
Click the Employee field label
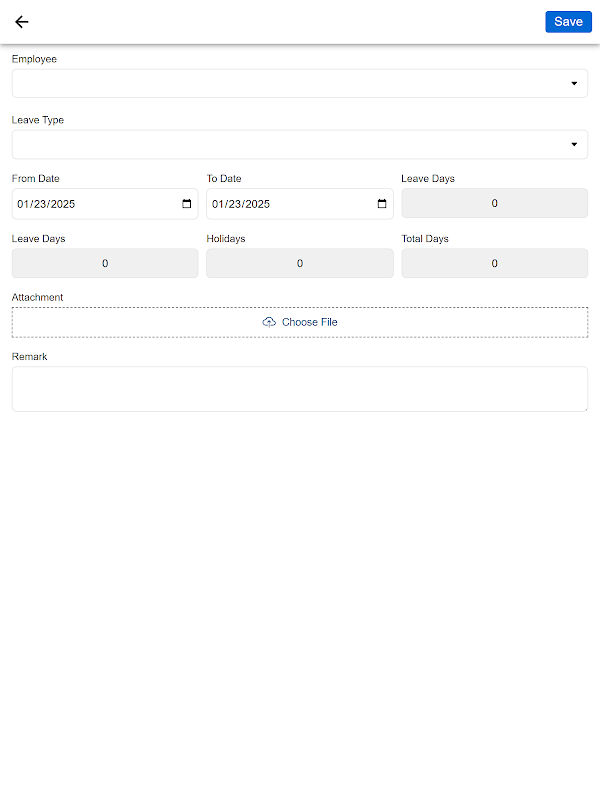(x=34, y=59)
